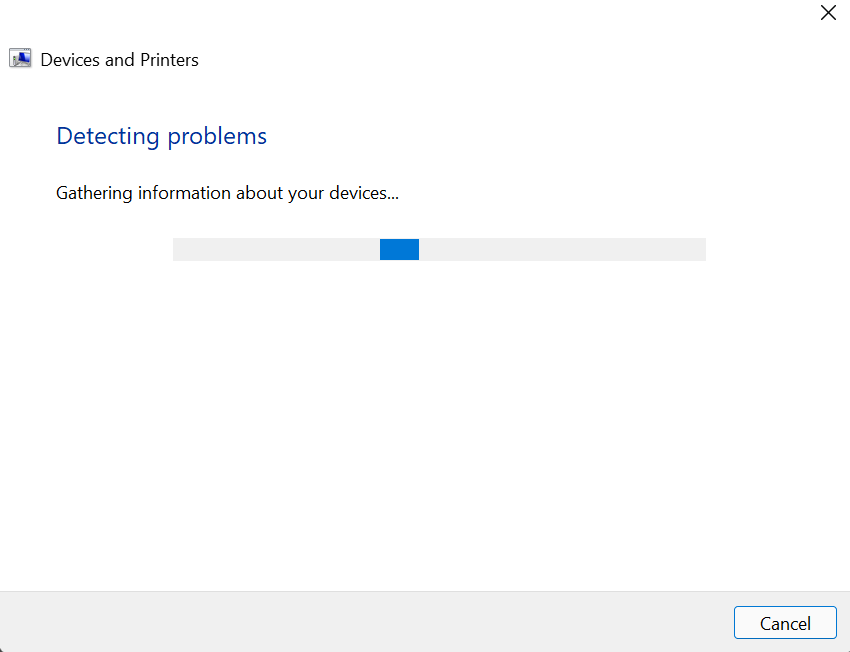Click the "Detecting problems" heading
This screenshot has width=850, height=652.
(162, 136)
